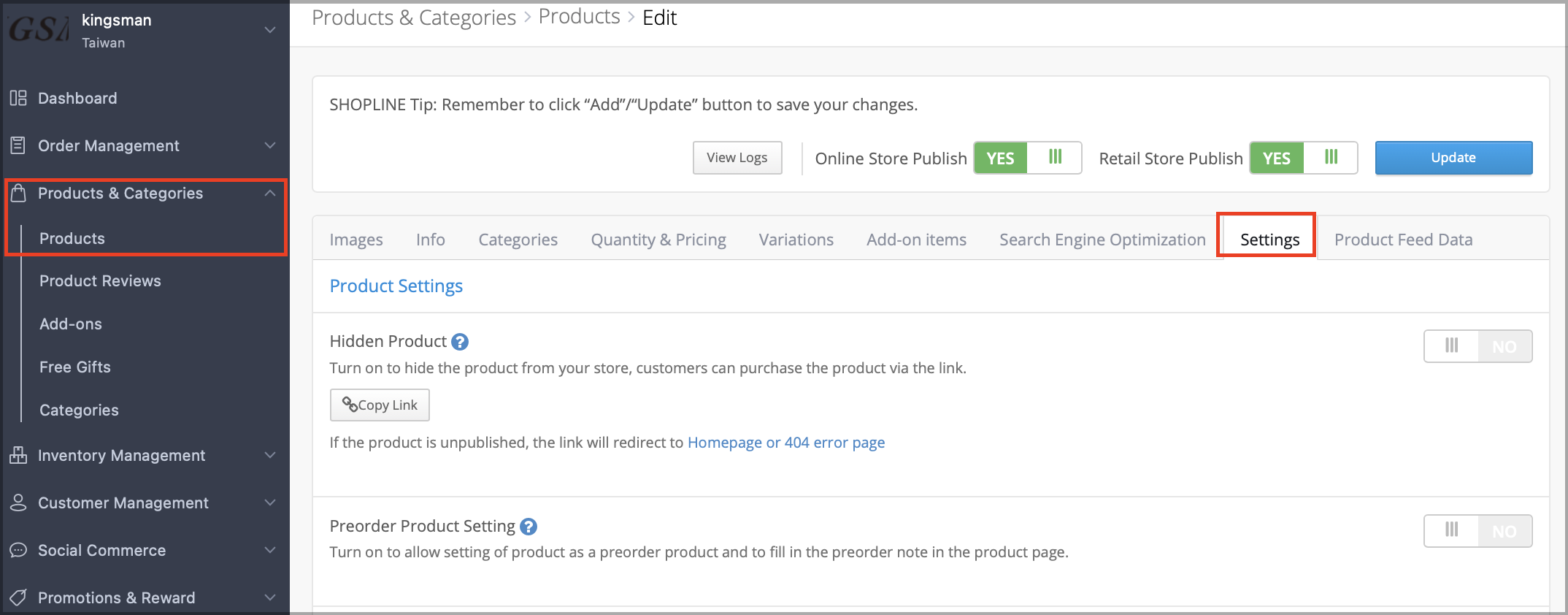Expand Order Management menu chevron
The image size is (1568, 615).
point(270,145)
